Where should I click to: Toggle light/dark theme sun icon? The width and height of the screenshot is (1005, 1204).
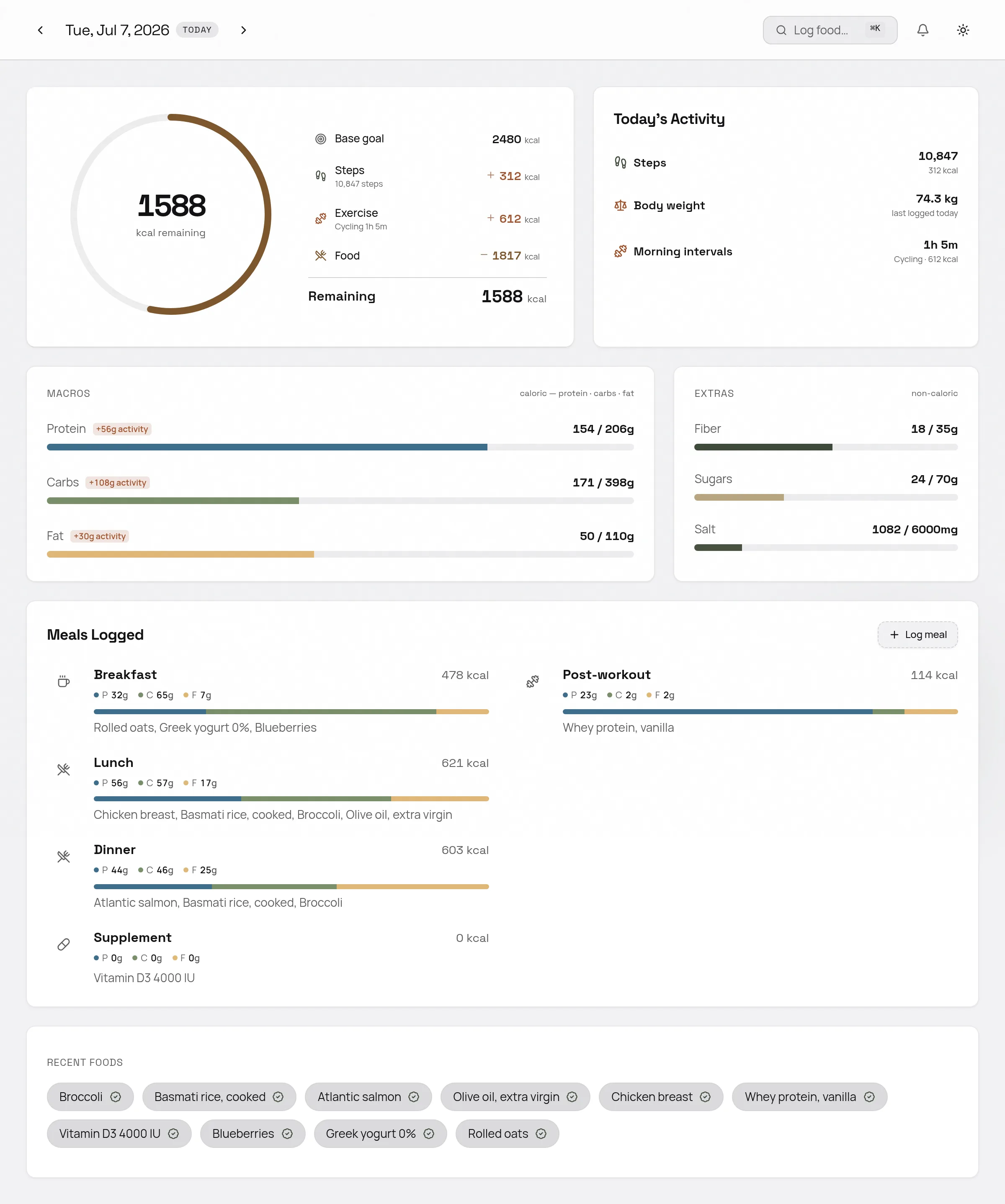tap(963, 31)
